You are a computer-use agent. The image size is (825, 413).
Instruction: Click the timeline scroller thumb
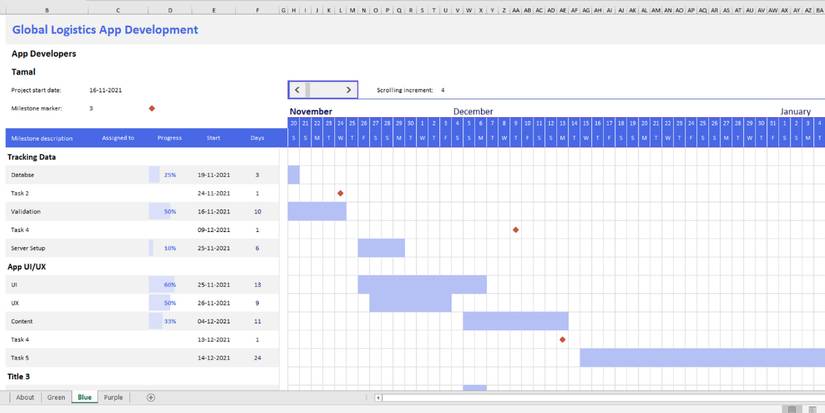pos(307,90)
